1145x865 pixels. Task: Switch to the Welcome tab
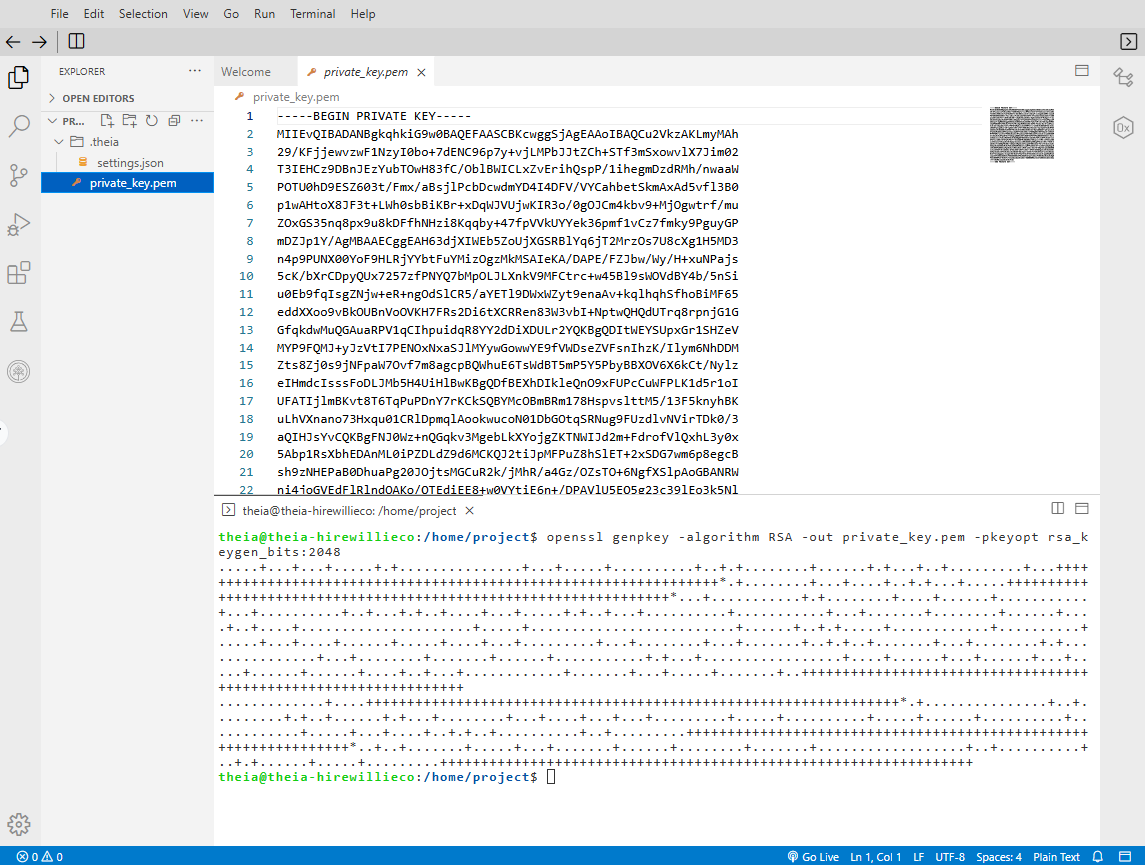pos(246,72)
